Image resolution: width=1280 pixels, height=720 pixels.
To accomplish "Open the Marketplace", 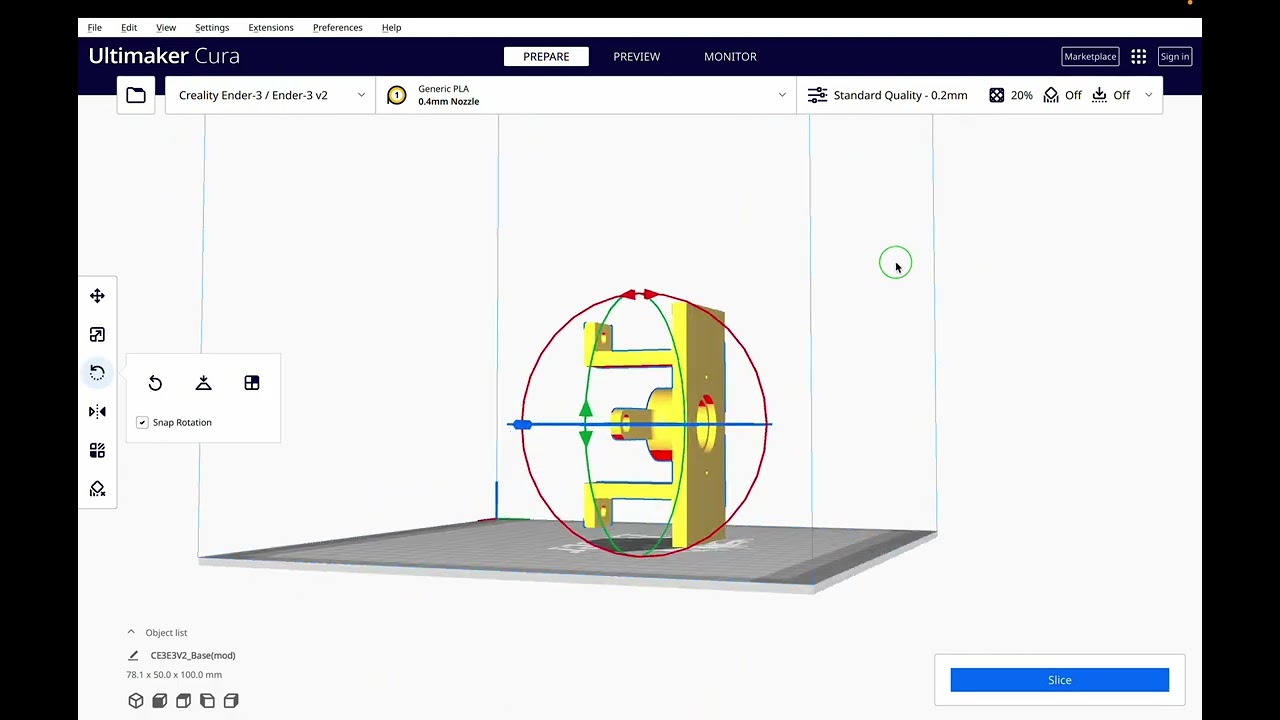I will pos(1090,57).
